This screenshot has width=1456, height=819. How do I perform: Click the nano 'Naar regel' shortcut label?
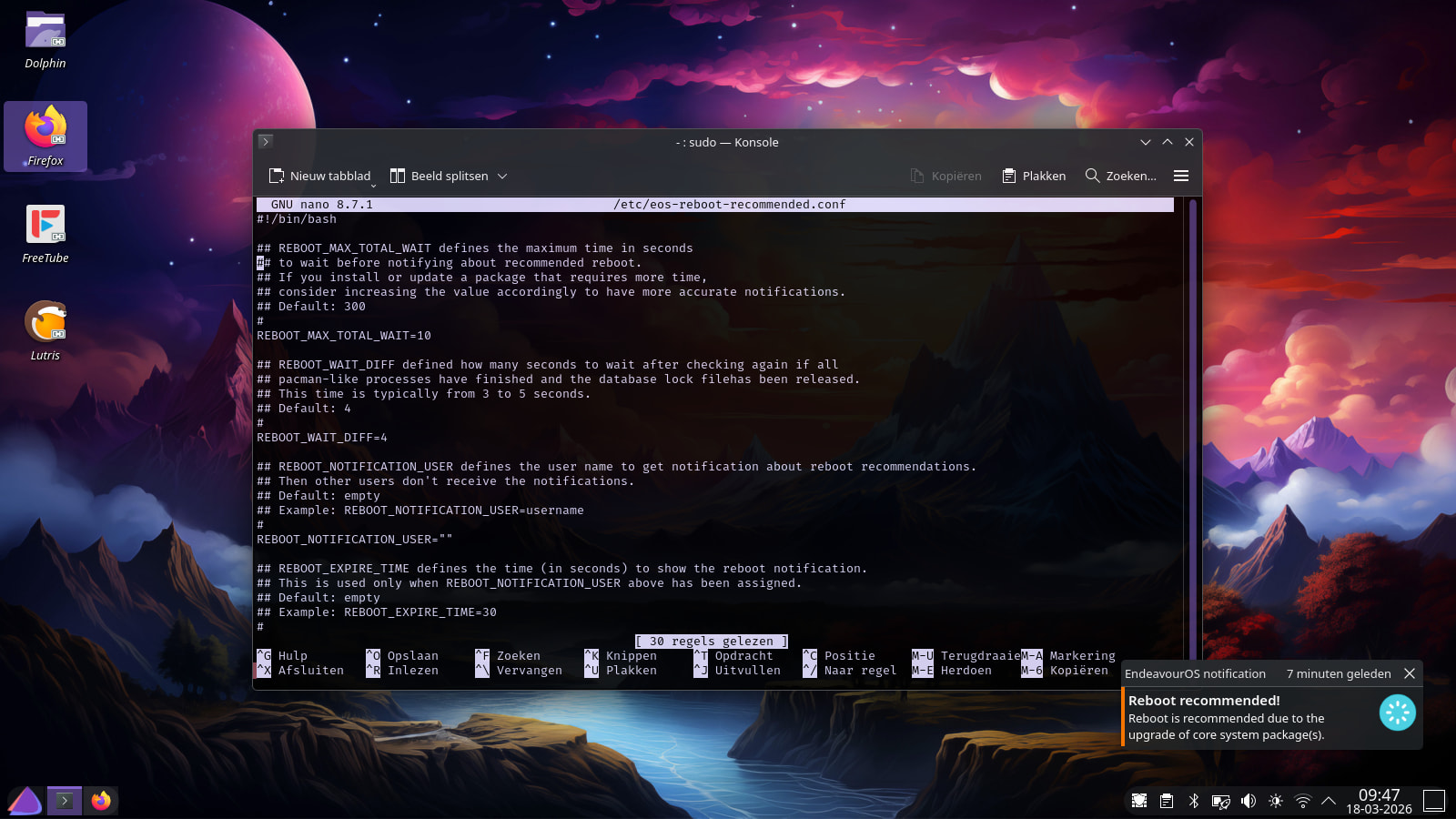click(861, 671)
